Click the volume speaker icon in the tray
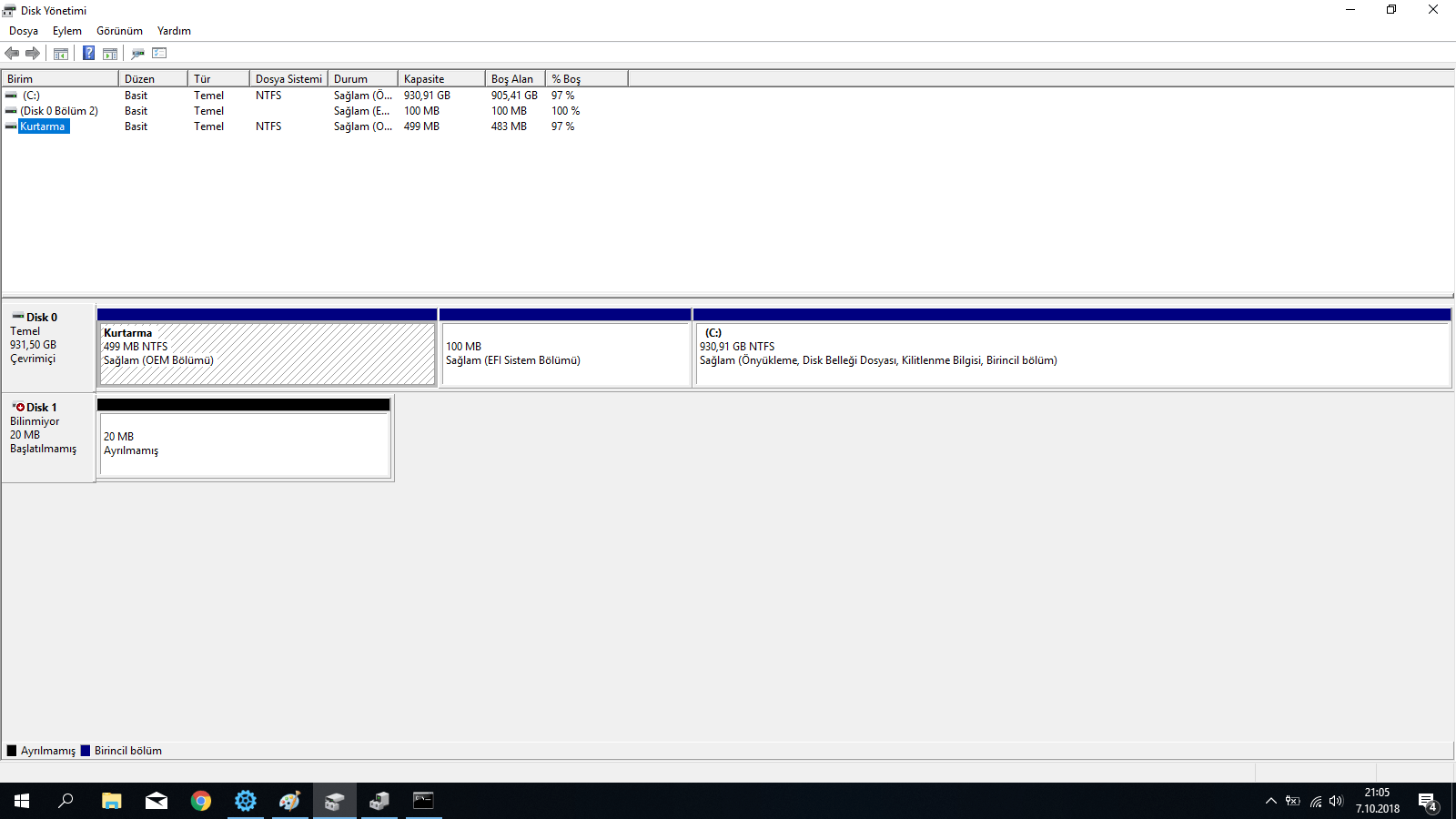1456x819 pixels. coord(1336,801)
